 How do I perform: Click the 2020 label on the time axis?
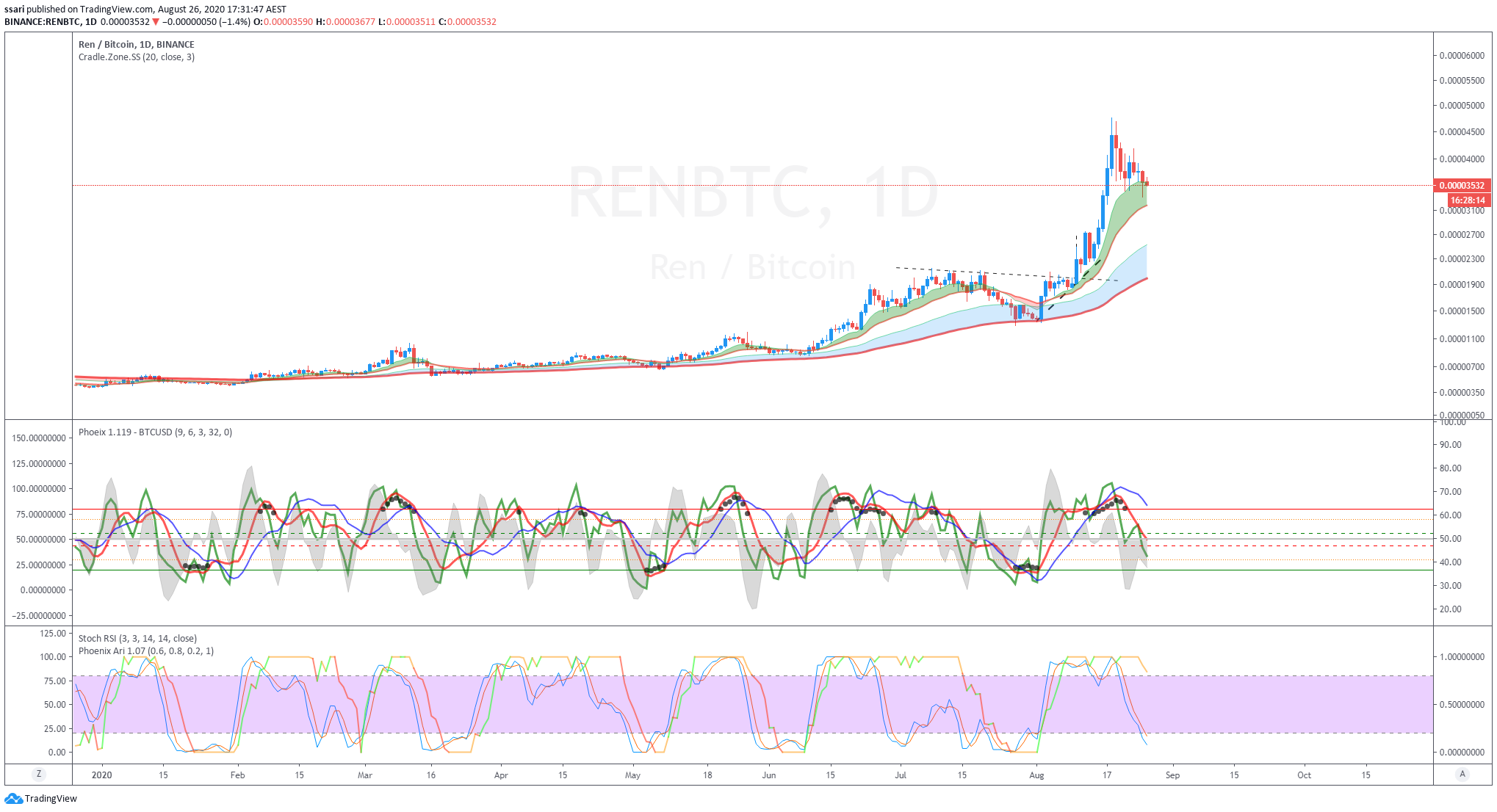click(102, 775)
